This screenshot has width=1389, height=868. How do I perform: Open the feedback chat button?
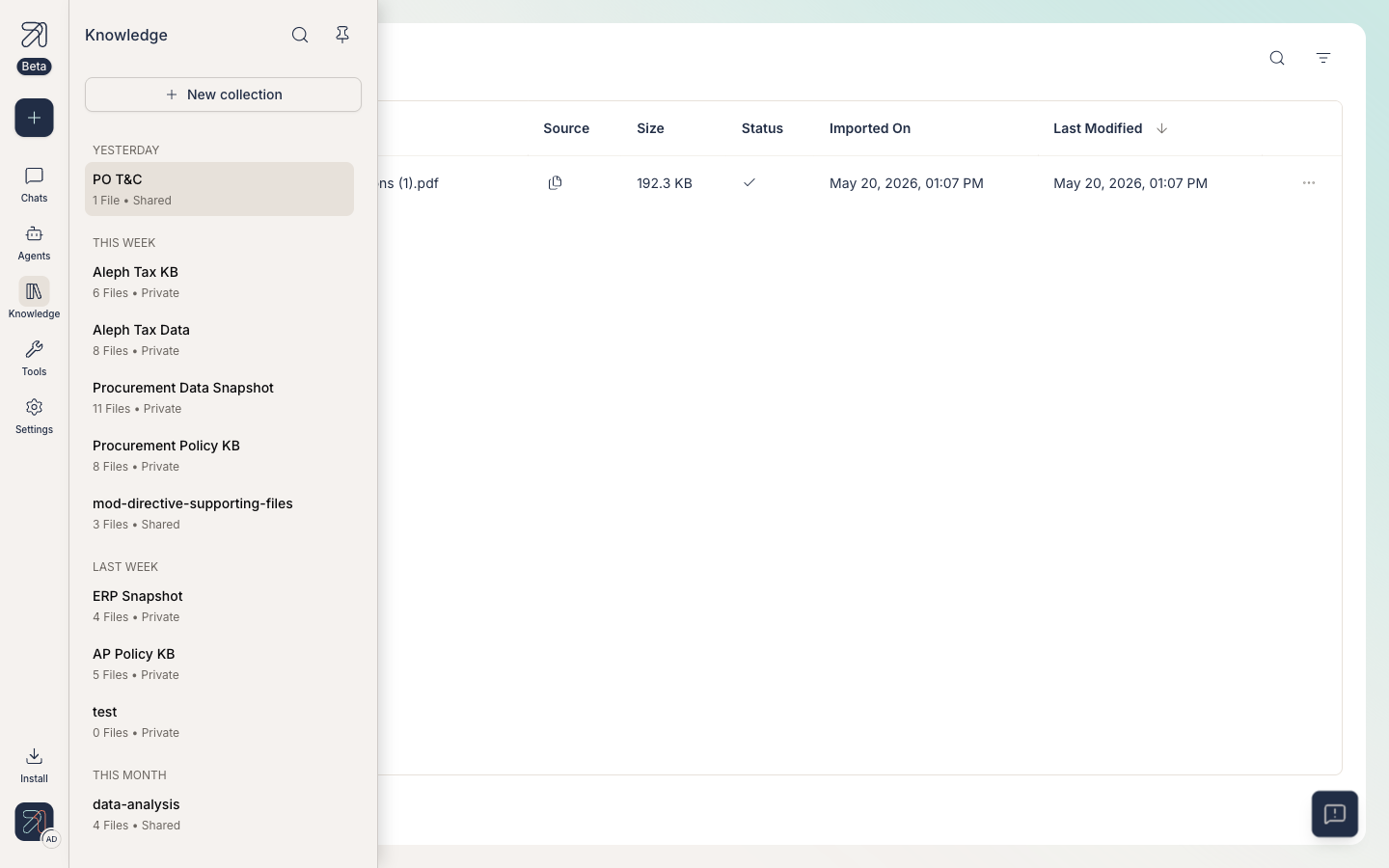coord(1335,814)
